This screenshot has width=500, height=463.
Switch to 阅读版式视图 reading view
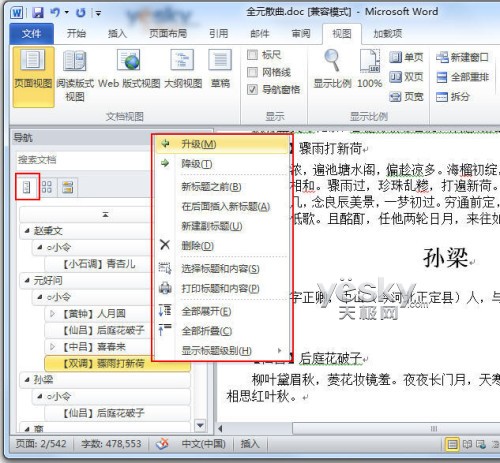click(x=75, y=77)
